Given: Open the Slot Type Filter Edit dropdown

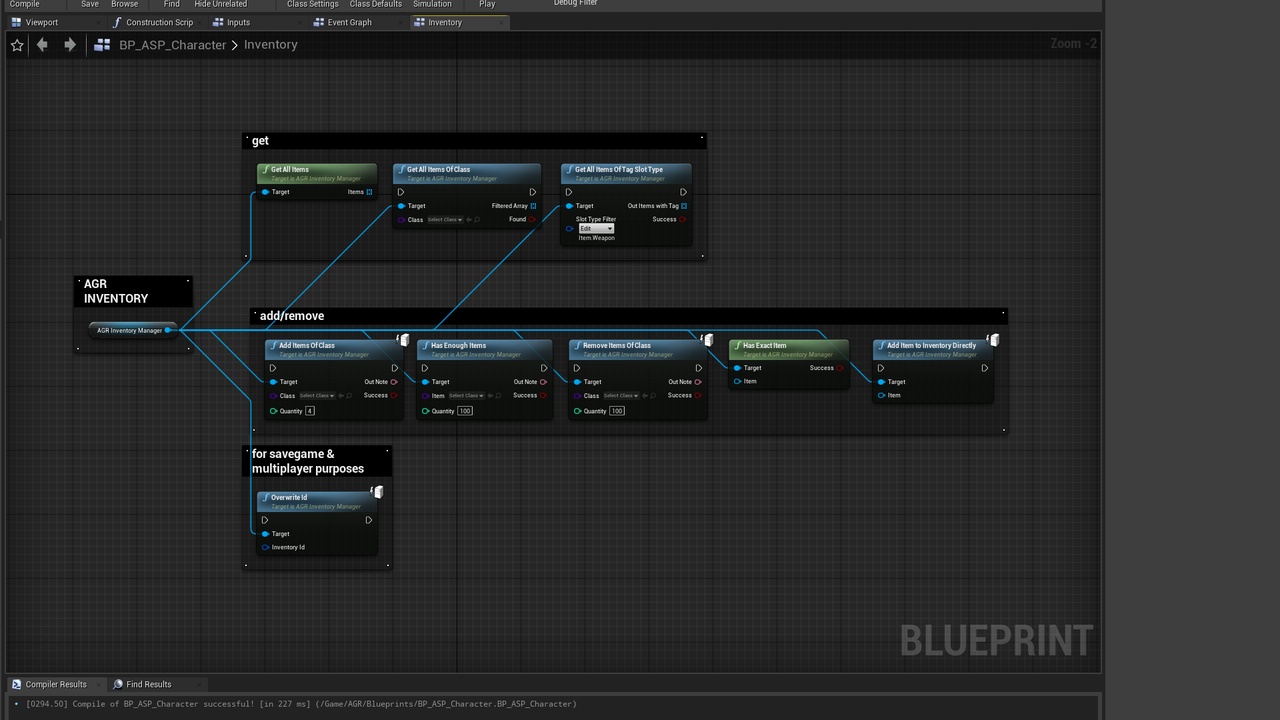Looking at the screenshot, I should tap(596, 229).
